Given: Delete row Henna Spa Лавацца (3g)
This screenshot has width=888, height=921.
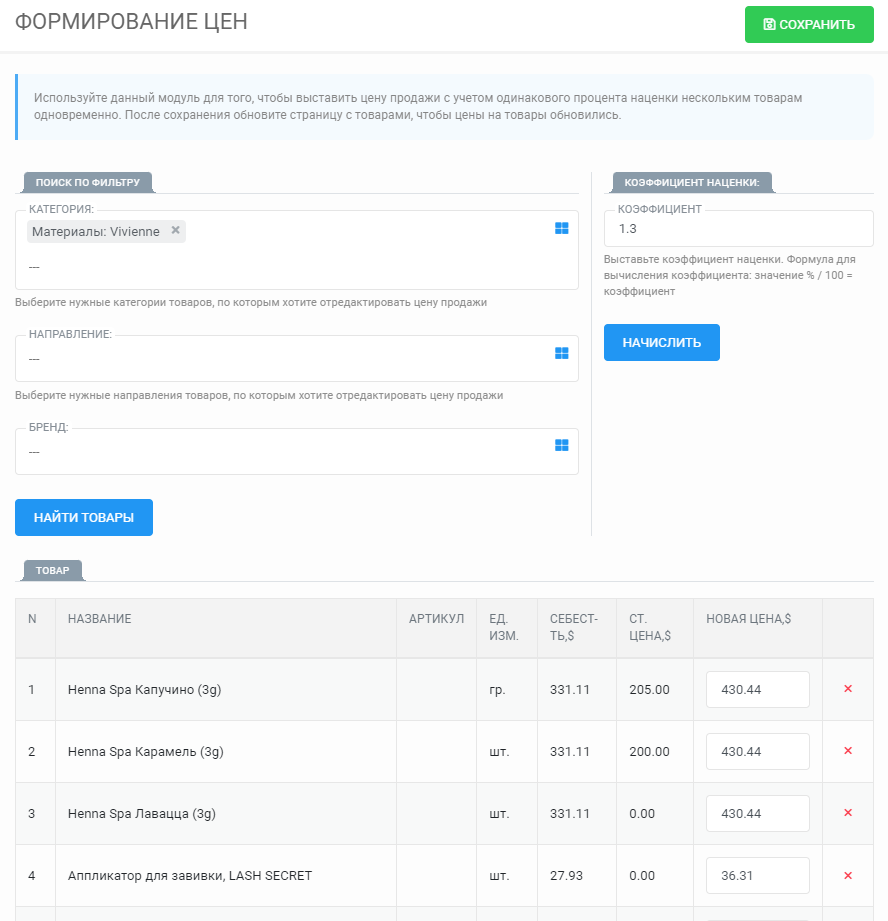Looking at the screenshot, I should (x=847, y=812).
